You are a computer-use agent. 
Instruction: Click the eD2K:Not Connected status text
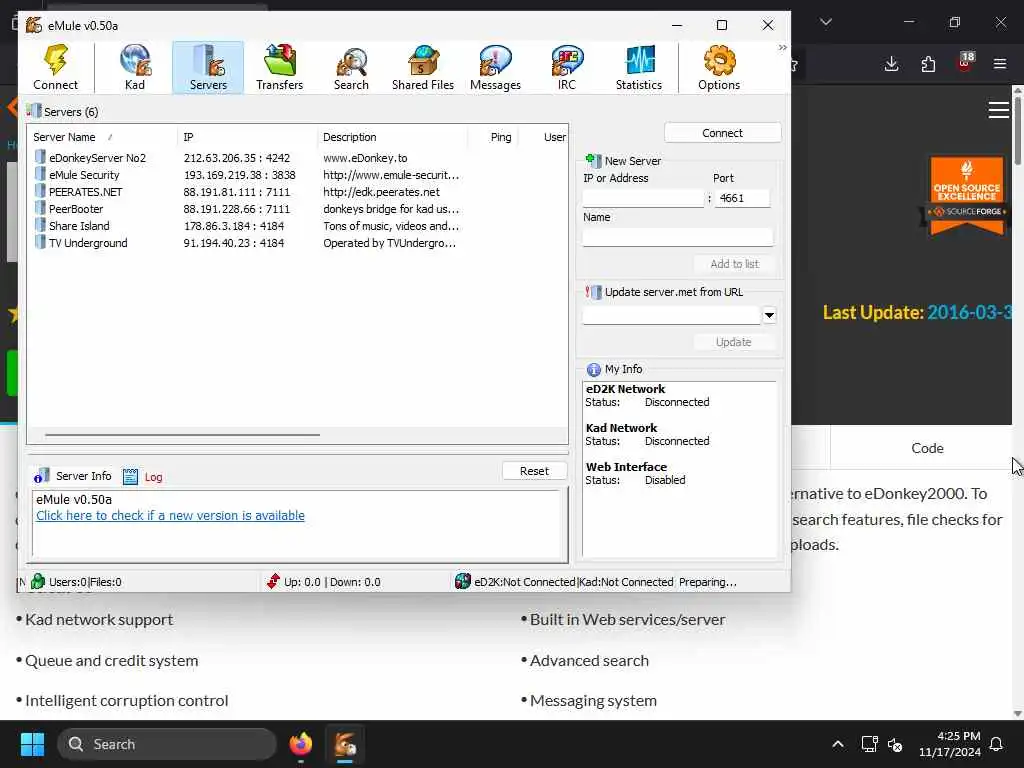click(x=524, y=582)
